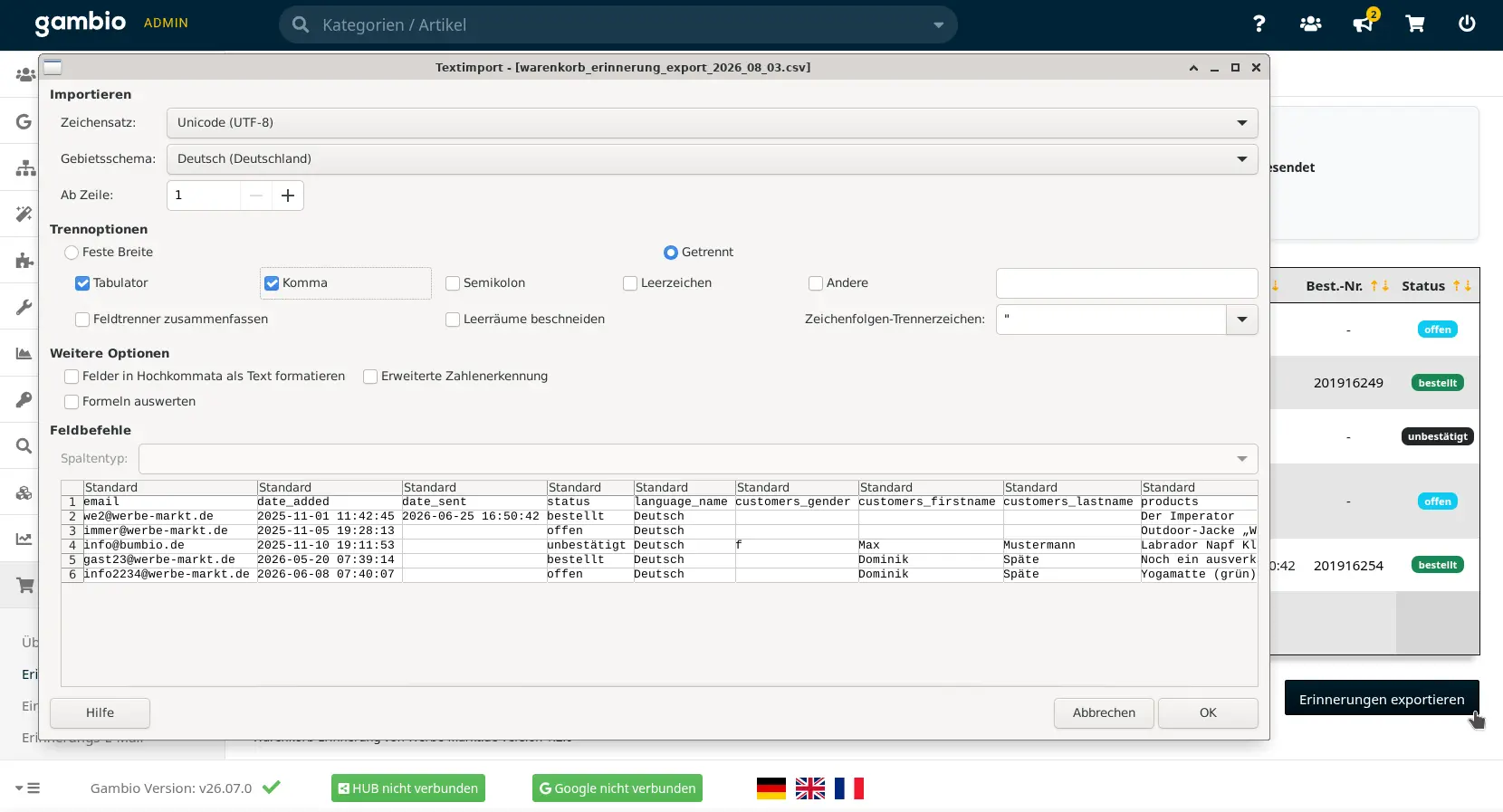Click the HUB nicht verbunden button
Image resolution: width=1503 pixels, height=812 pixels.
coord(408,788)
